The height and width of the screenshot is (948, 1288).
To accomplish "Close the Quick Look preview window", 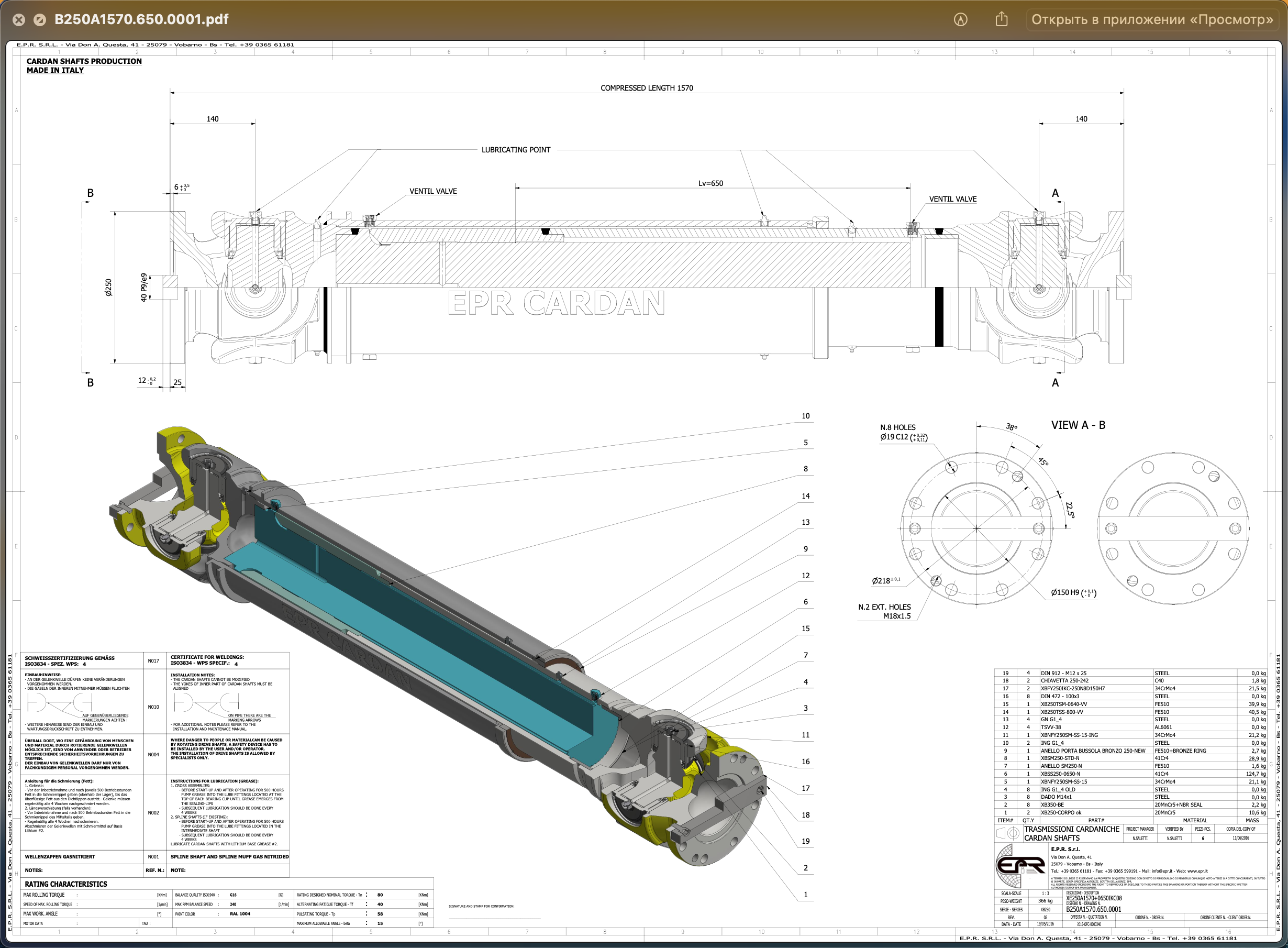I will 19,20.
